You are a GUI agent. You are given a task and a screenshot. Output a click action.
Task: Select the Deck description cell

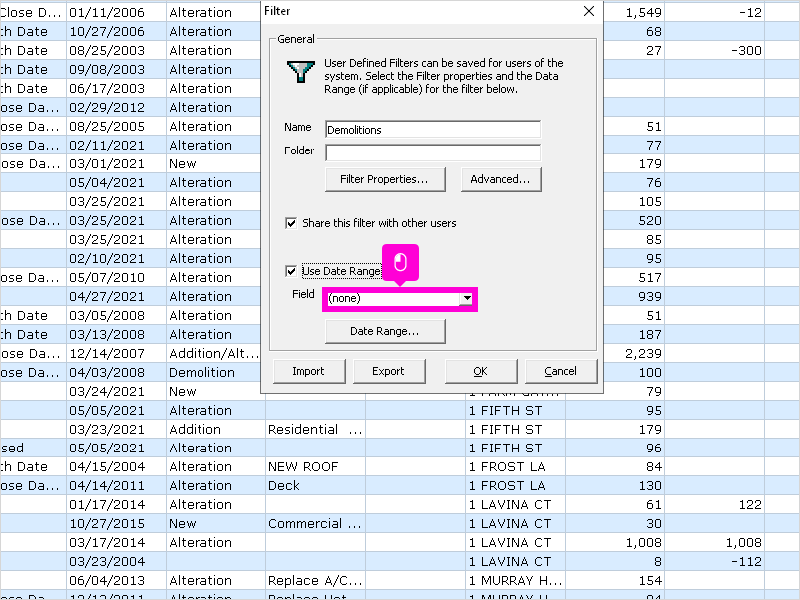(x=315, y=485)
